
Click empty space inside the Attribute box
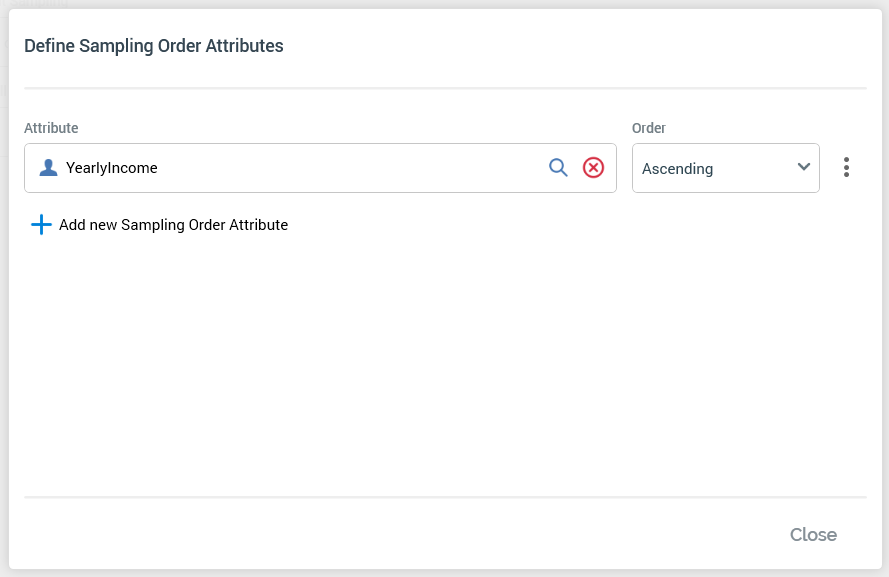[x=350, y=168]
